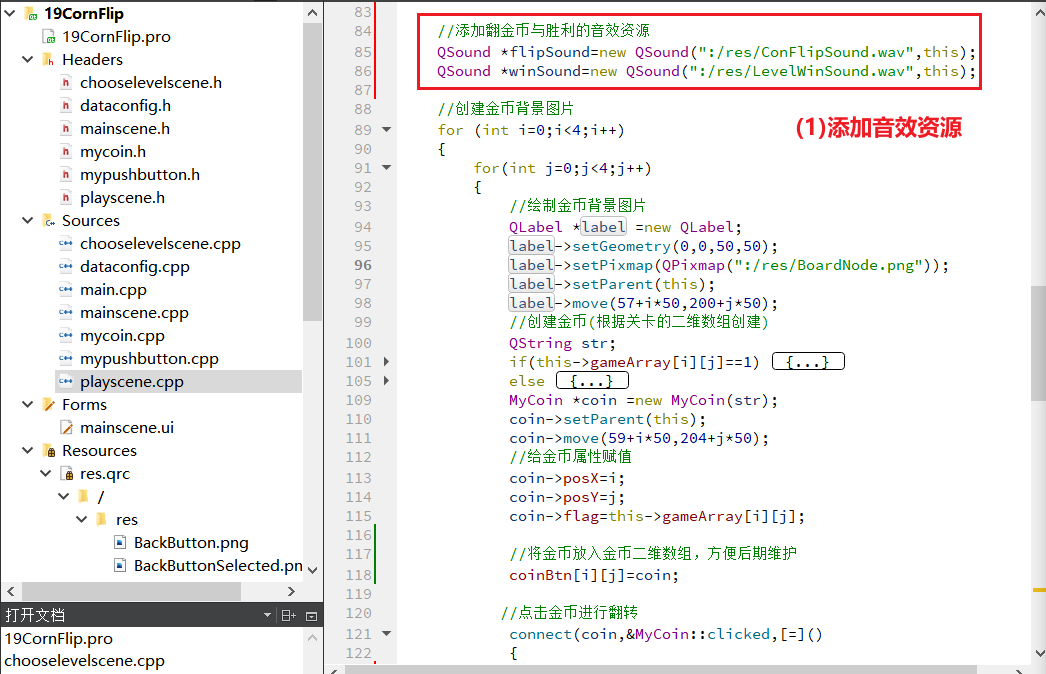
Task: Fold the connect lambda at line 121
Action: 386,634
